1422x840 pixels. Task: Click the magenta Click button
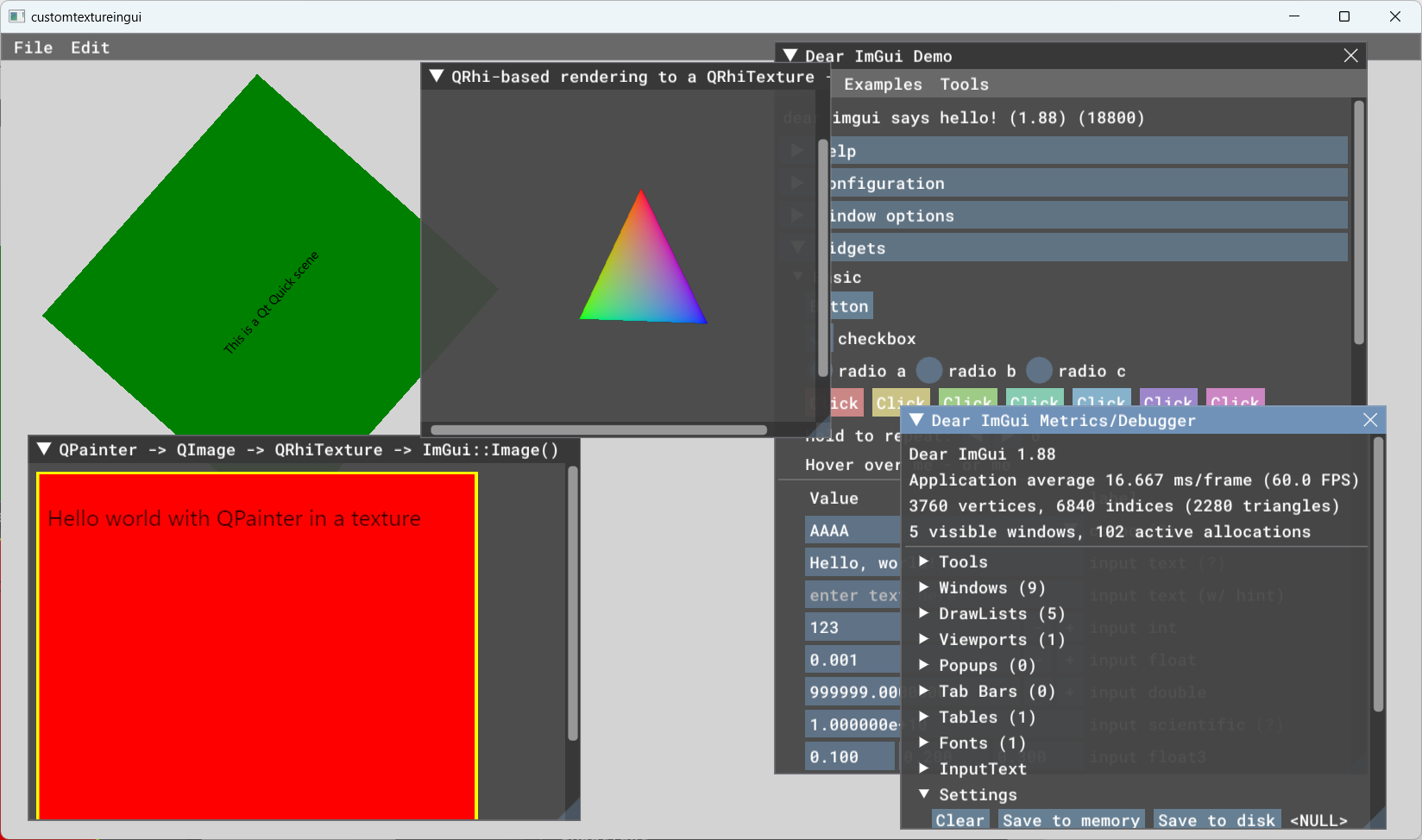(x=1235, y=399)
